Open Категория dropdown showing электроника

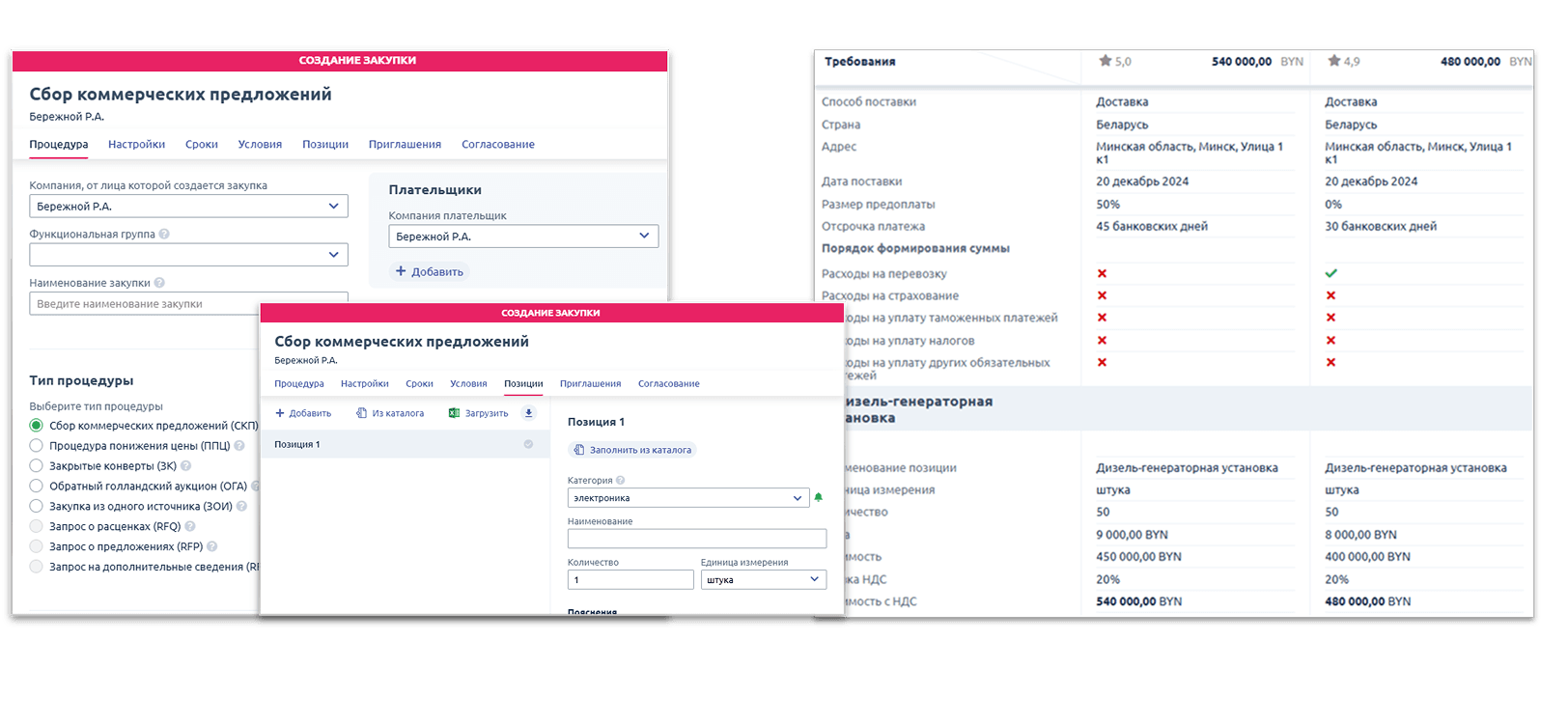click(688, 498)
